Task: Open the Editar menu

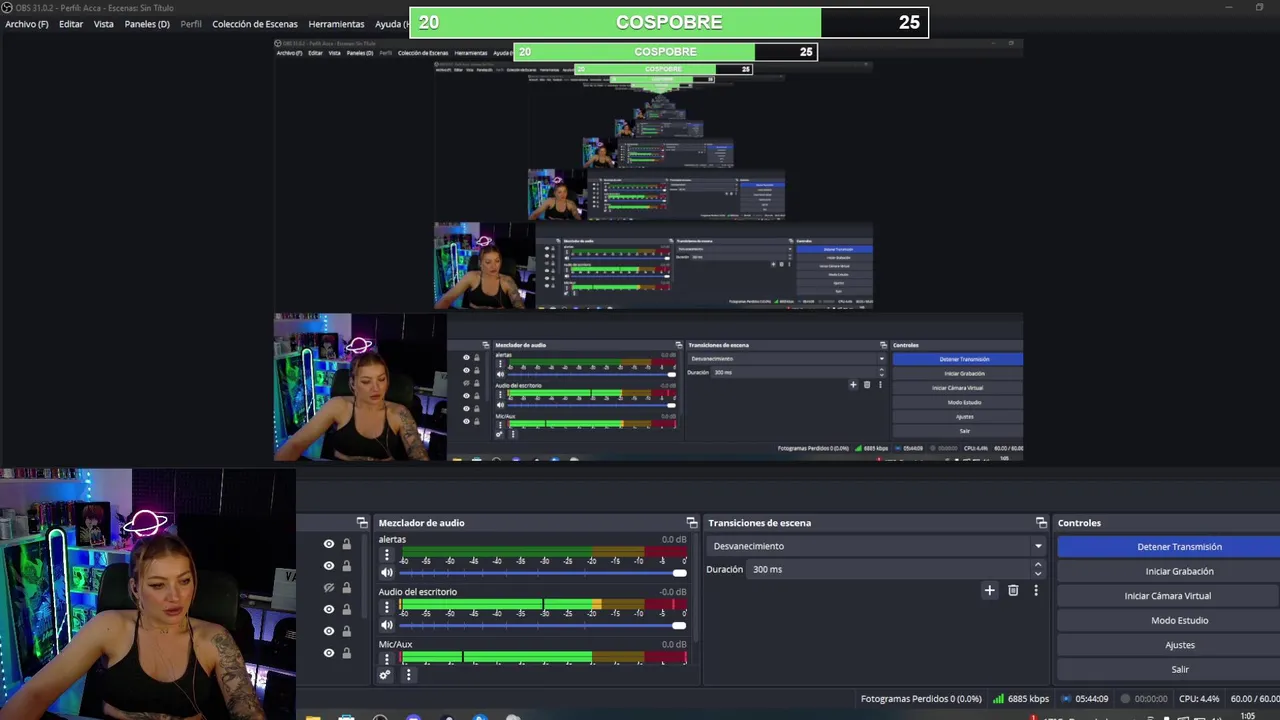Action: click(x=71, y=24)
